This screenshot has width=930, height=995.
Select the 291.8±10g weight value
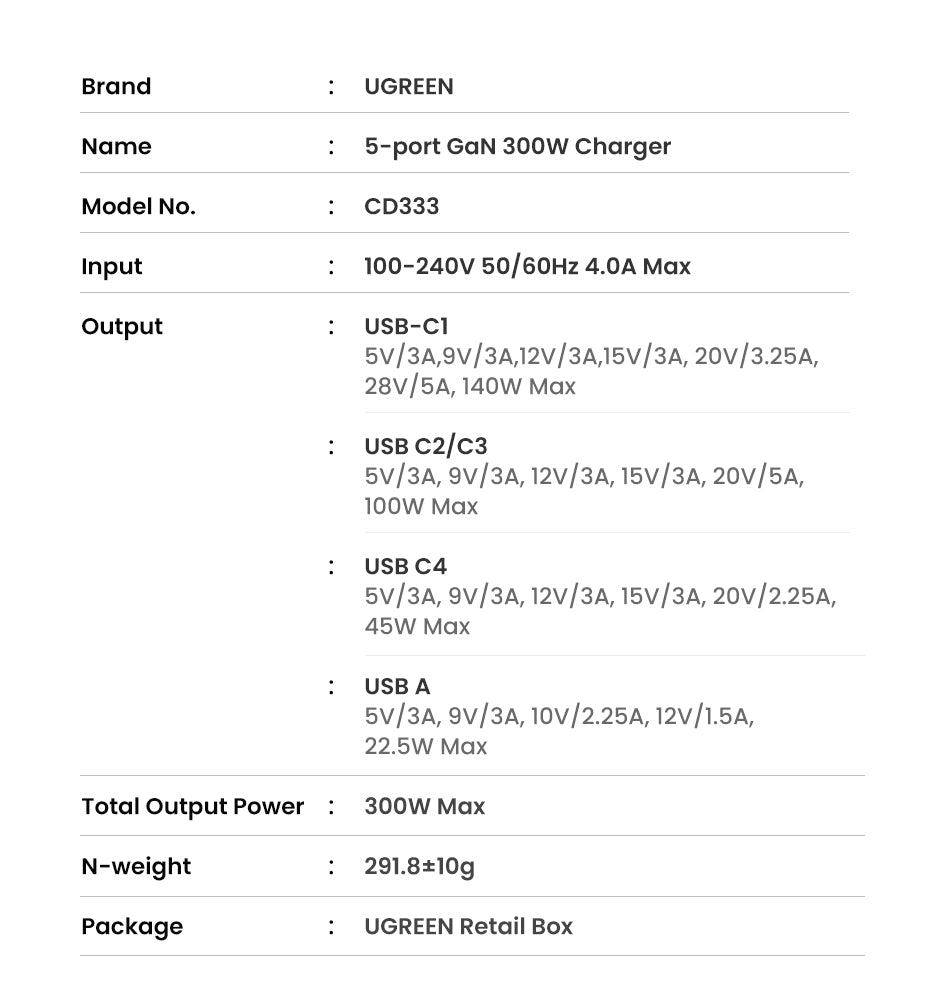tap(420, 867)
